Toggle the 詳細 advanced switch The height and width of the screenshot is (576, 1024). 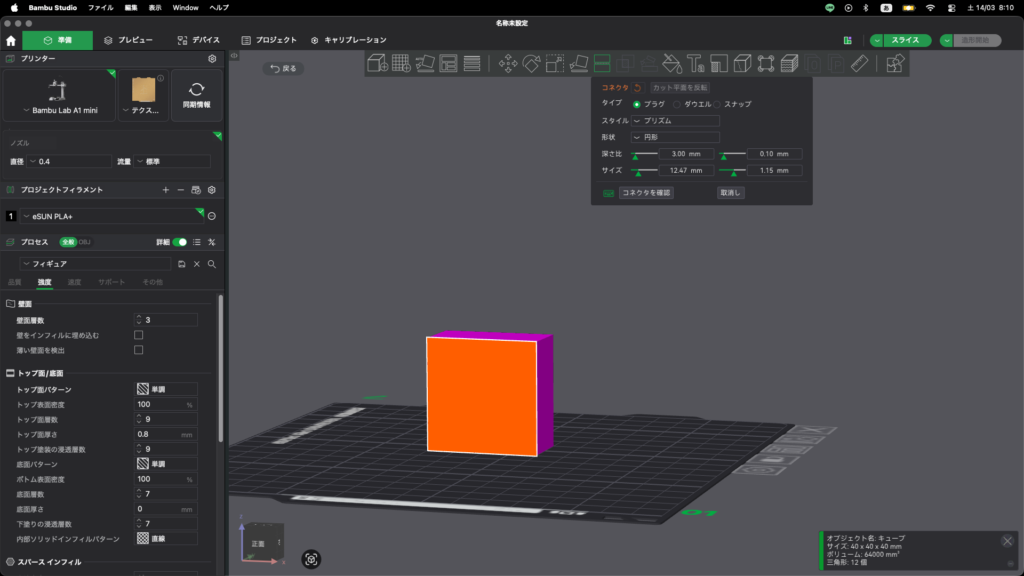180,242
